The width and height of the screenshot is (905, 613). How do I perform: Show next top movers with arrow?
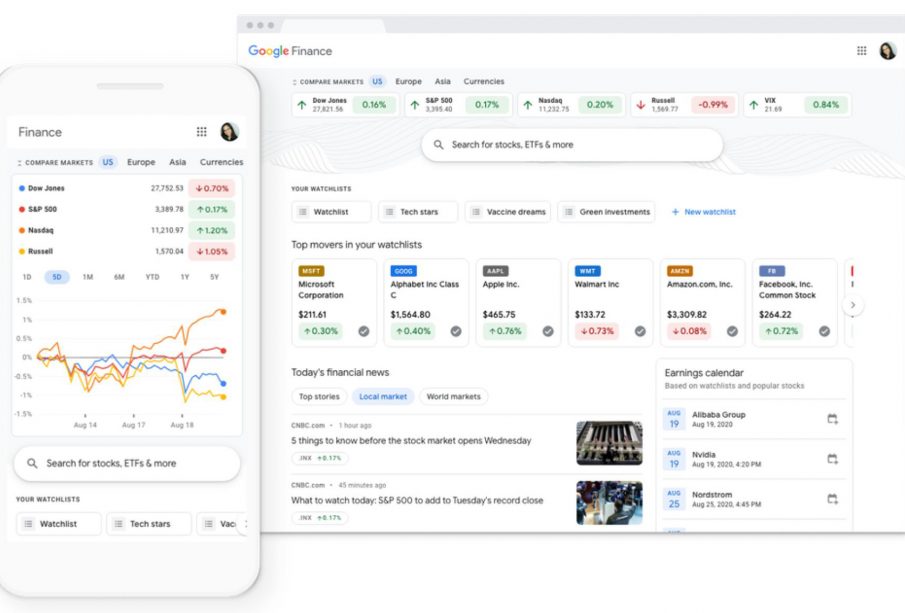852,305
